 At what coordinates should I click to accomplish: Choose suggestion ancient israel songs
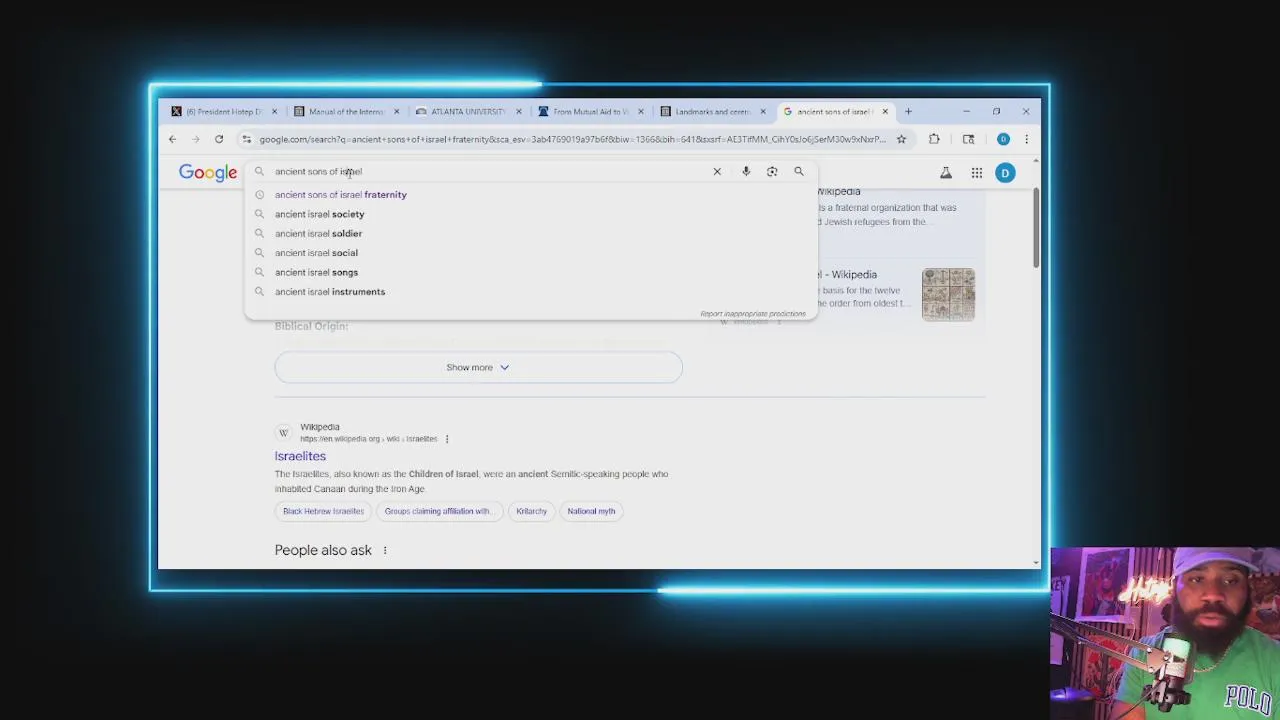click(x=531, y=272)
